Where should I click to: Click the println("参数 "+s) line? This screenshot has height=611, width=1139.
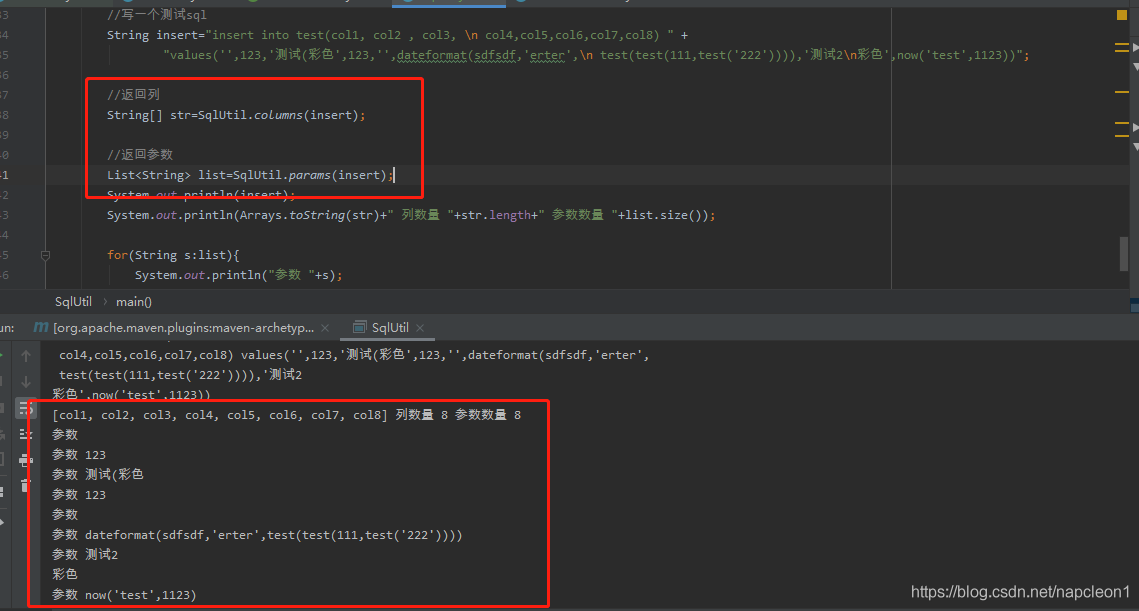coord(238,275)
